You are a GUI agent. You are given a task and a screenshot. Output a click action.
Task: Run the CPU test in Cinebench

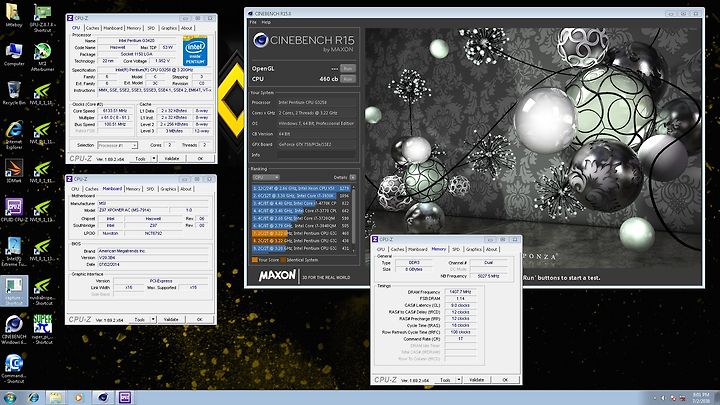(x=348, y=79)
